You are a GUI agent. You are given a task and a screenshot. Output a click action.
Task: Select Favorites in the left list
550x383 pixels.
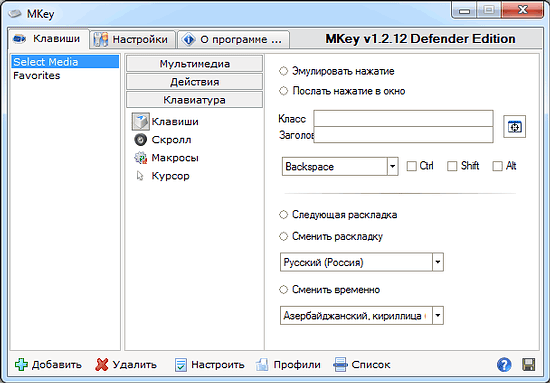click(x=36, y=75)
